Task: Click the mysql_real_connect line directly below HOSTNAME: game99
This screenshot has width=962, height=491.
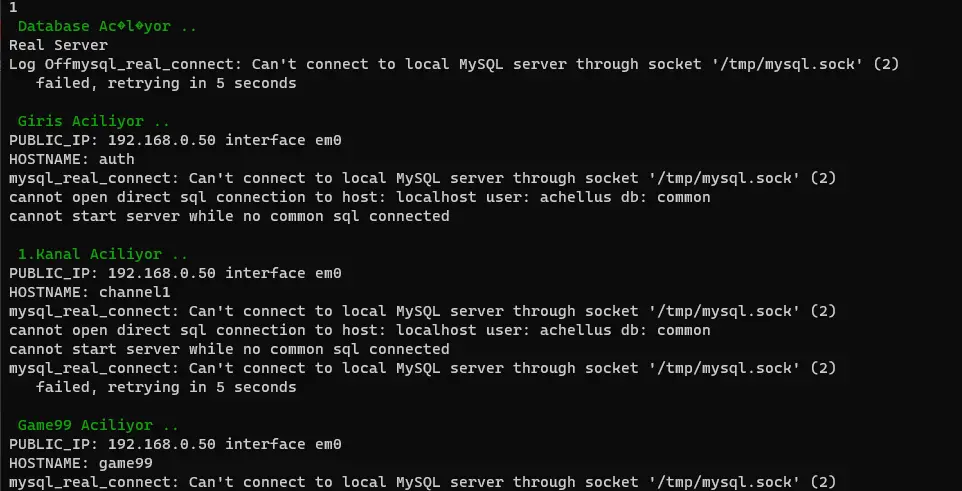Action: 422,482
